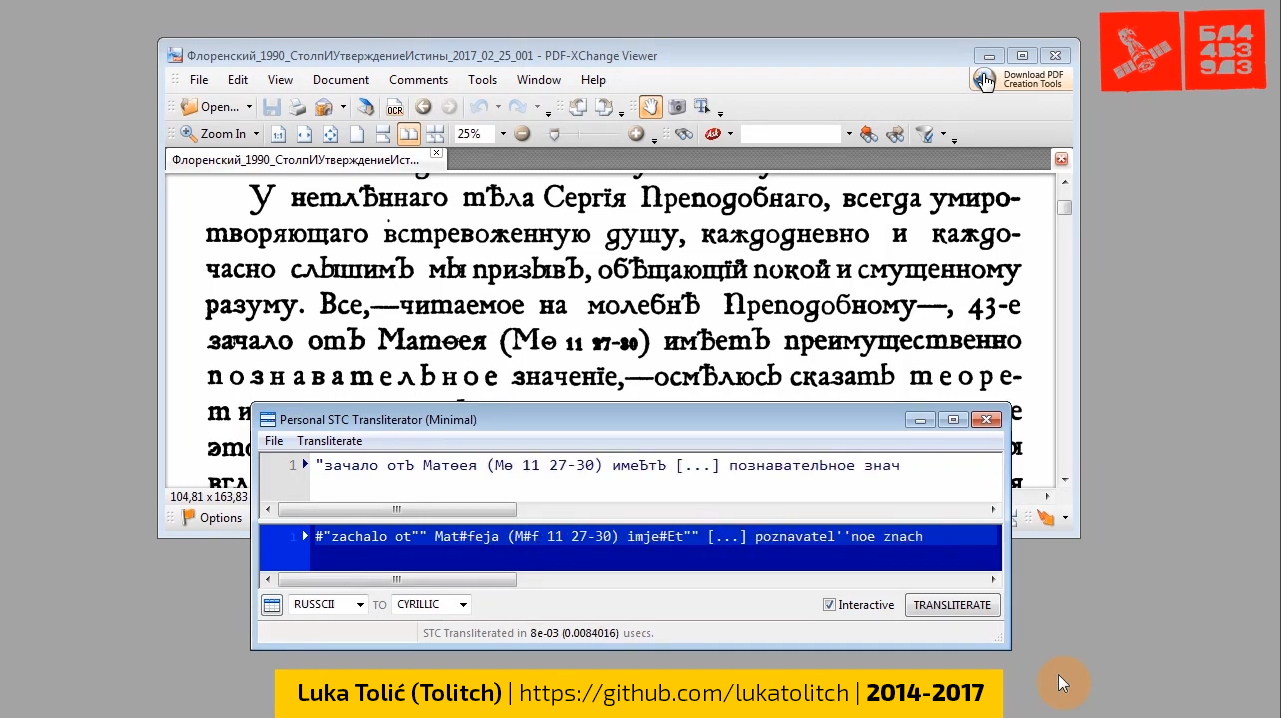
Task: Click the find next binoculars icon
Action: point(895,134)
